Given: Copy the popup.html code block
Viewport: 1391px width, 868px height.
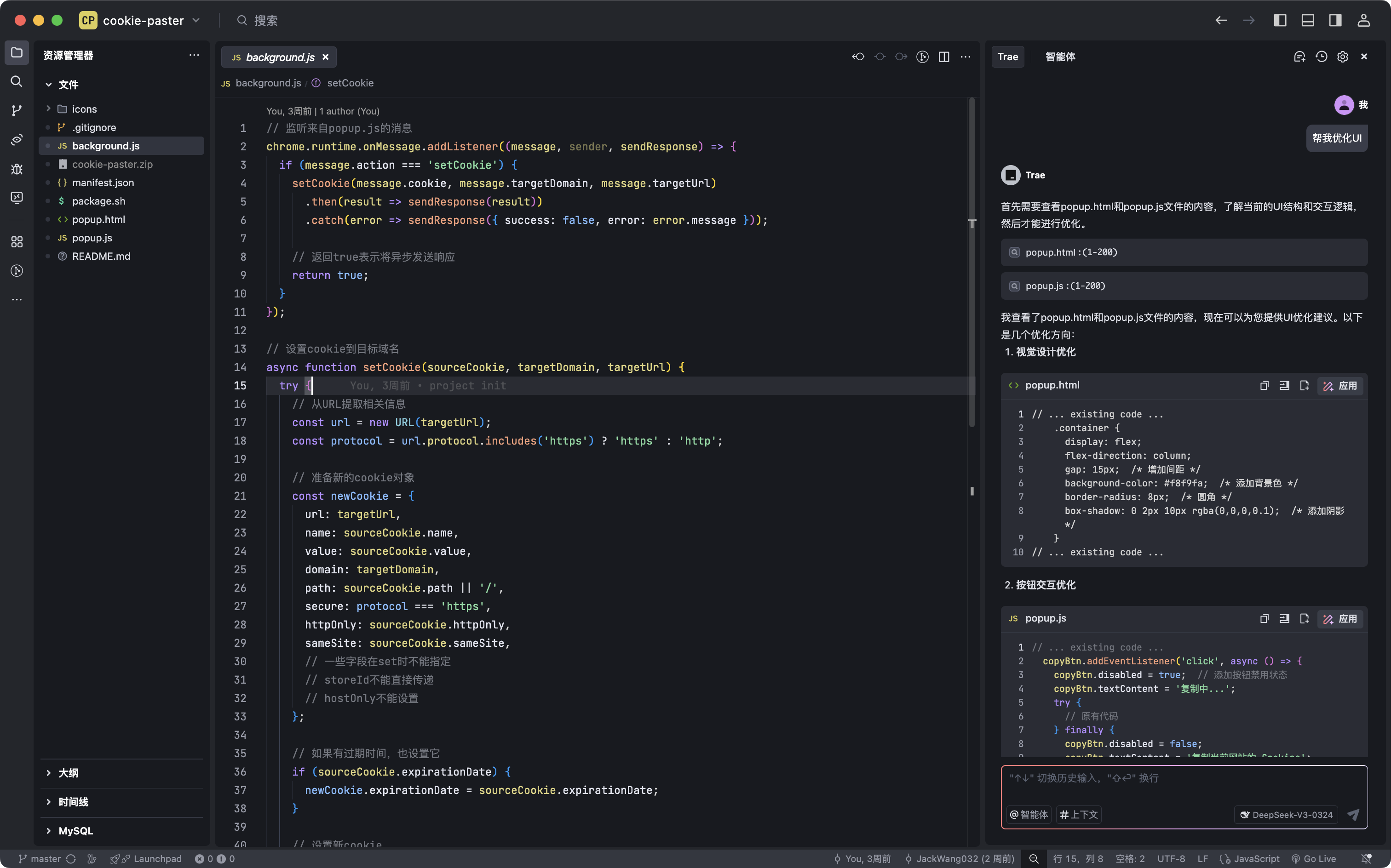Looking at the screenshot, I should [x=1264, y=386].
